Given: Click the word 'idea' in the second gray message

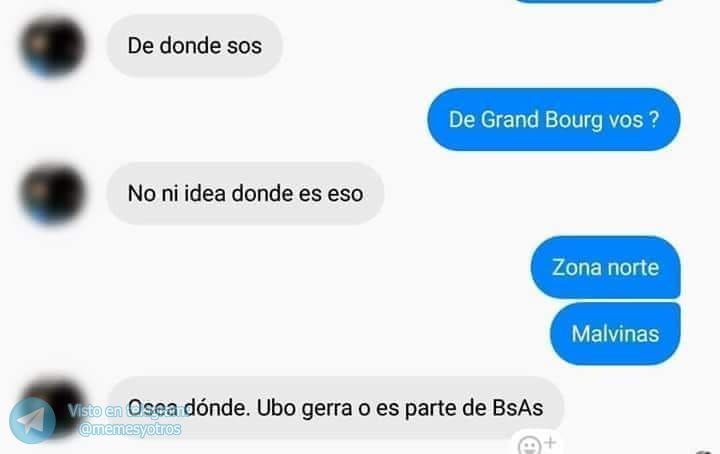Looking at the screenshot, I should click(x=205, y=193).
